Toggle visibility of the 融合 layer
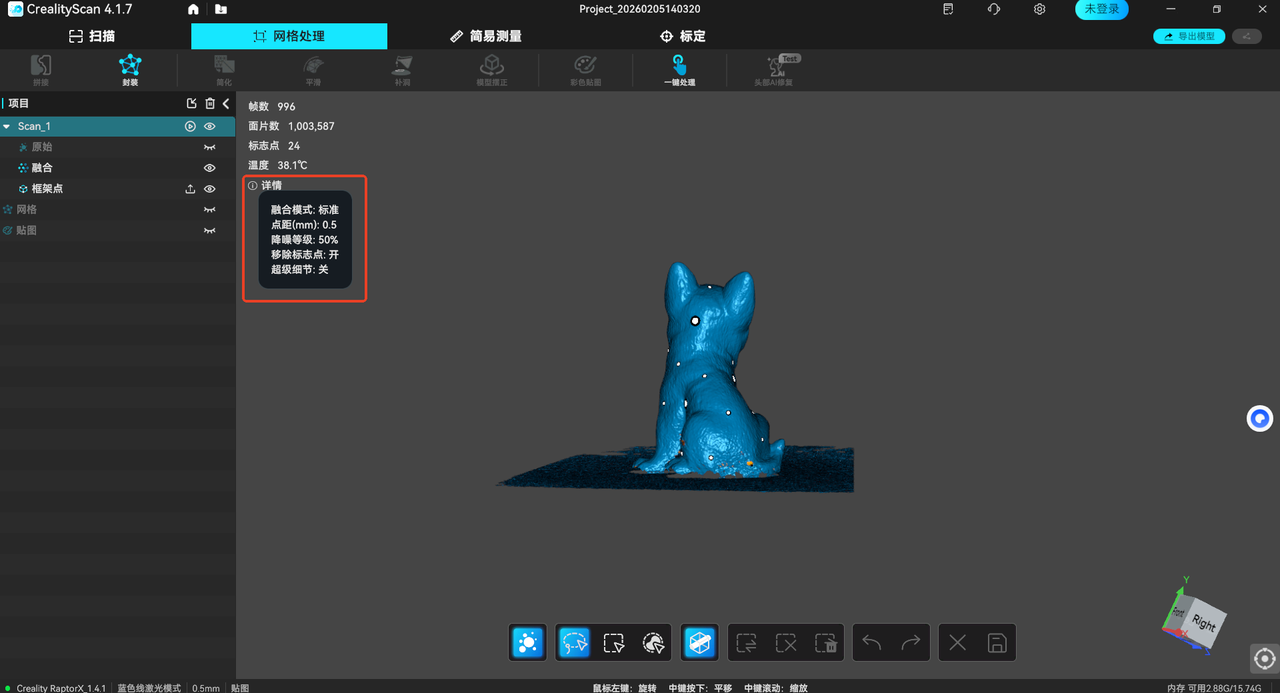The height and width of the screenshot is (693, 1280). (x=210, y=168)
